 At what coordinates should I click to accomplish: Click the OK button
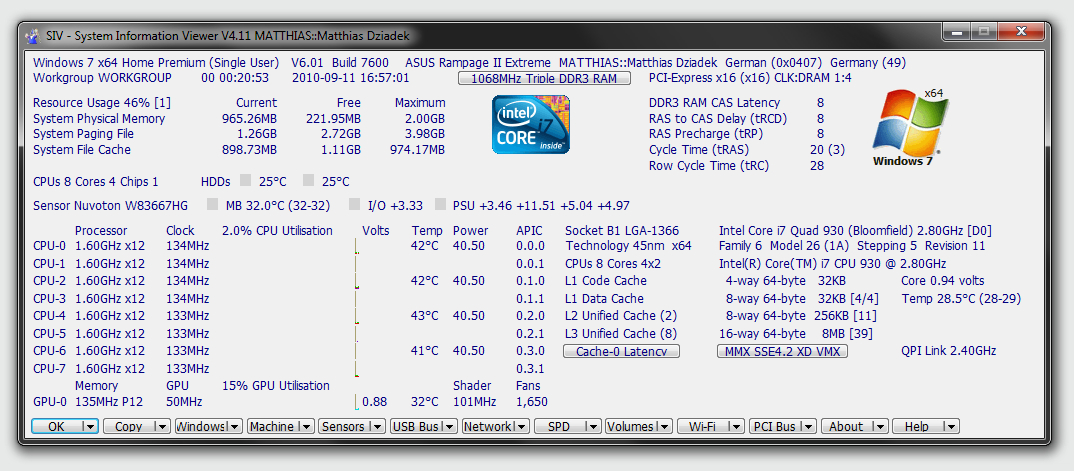point(56,427)
